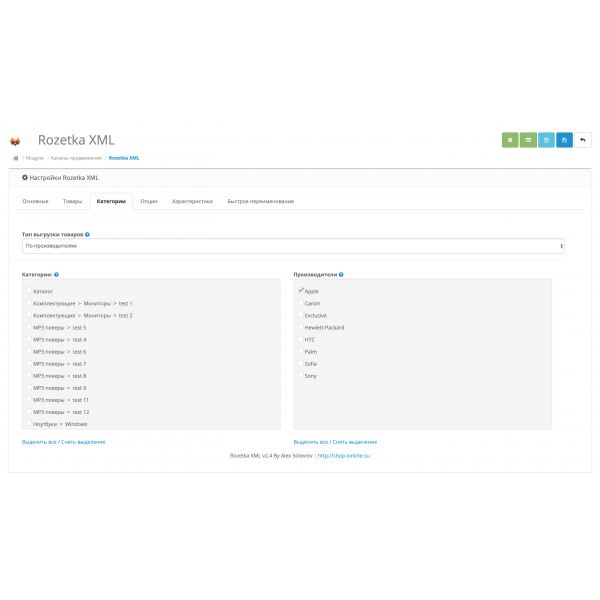This screenshot has height=600, width=600.
Task: Click the light blue save button
Action: coord(546,140)
